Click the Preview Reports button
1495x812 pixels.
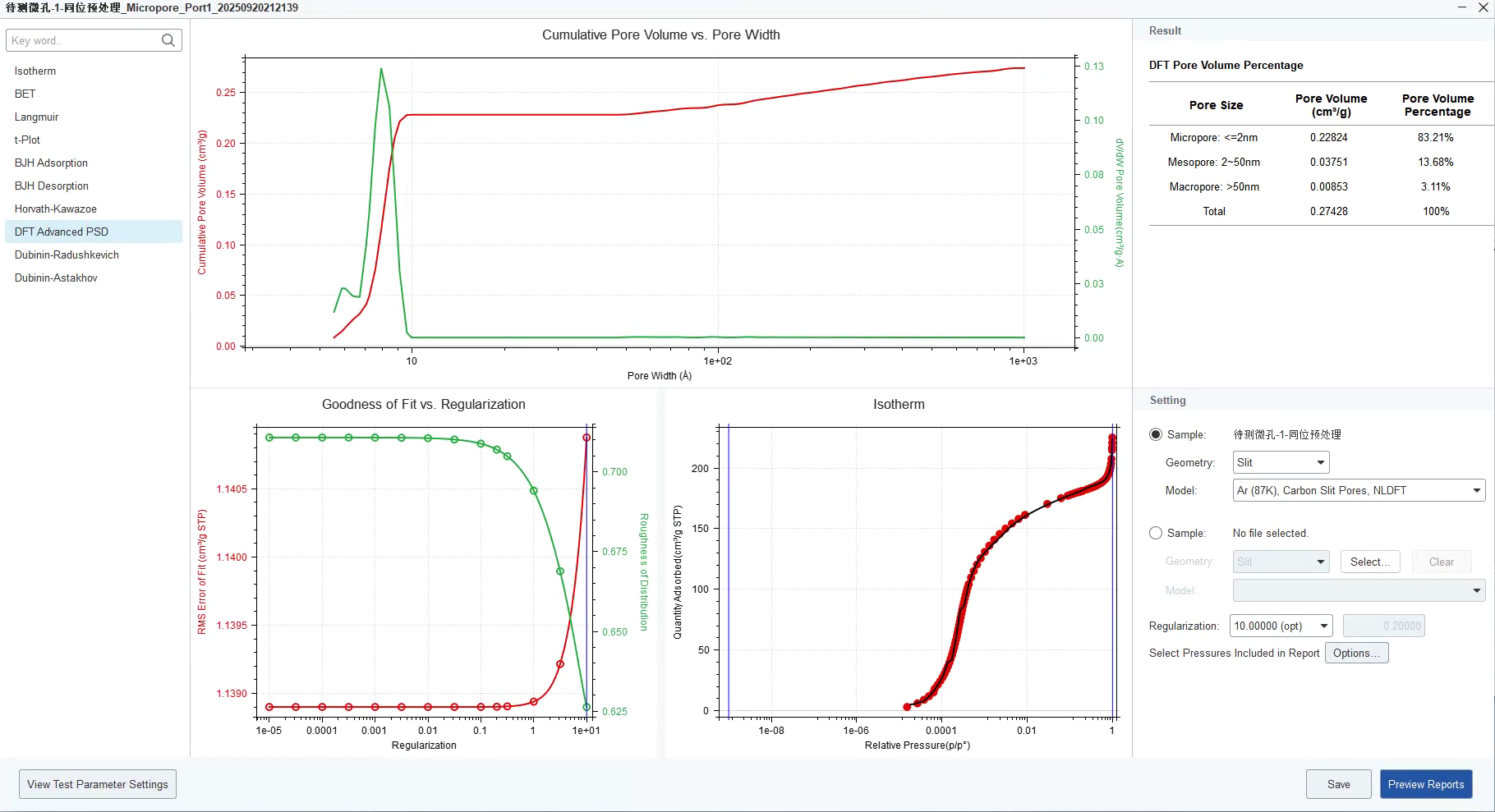click(1425, 784)
